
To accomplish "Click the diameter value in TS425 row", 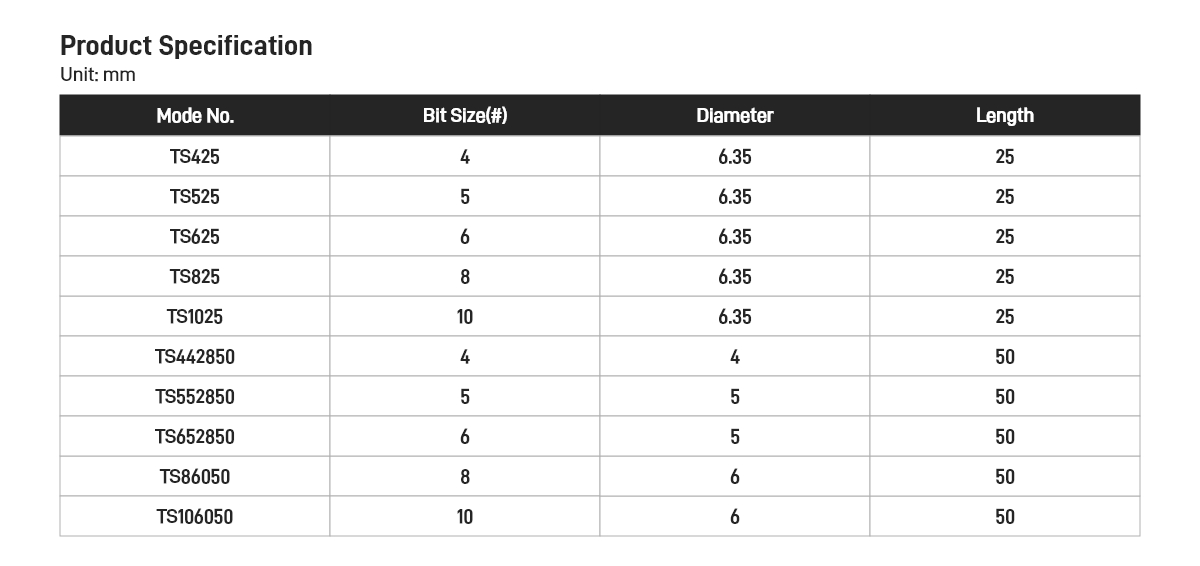I will coord(735,157).
